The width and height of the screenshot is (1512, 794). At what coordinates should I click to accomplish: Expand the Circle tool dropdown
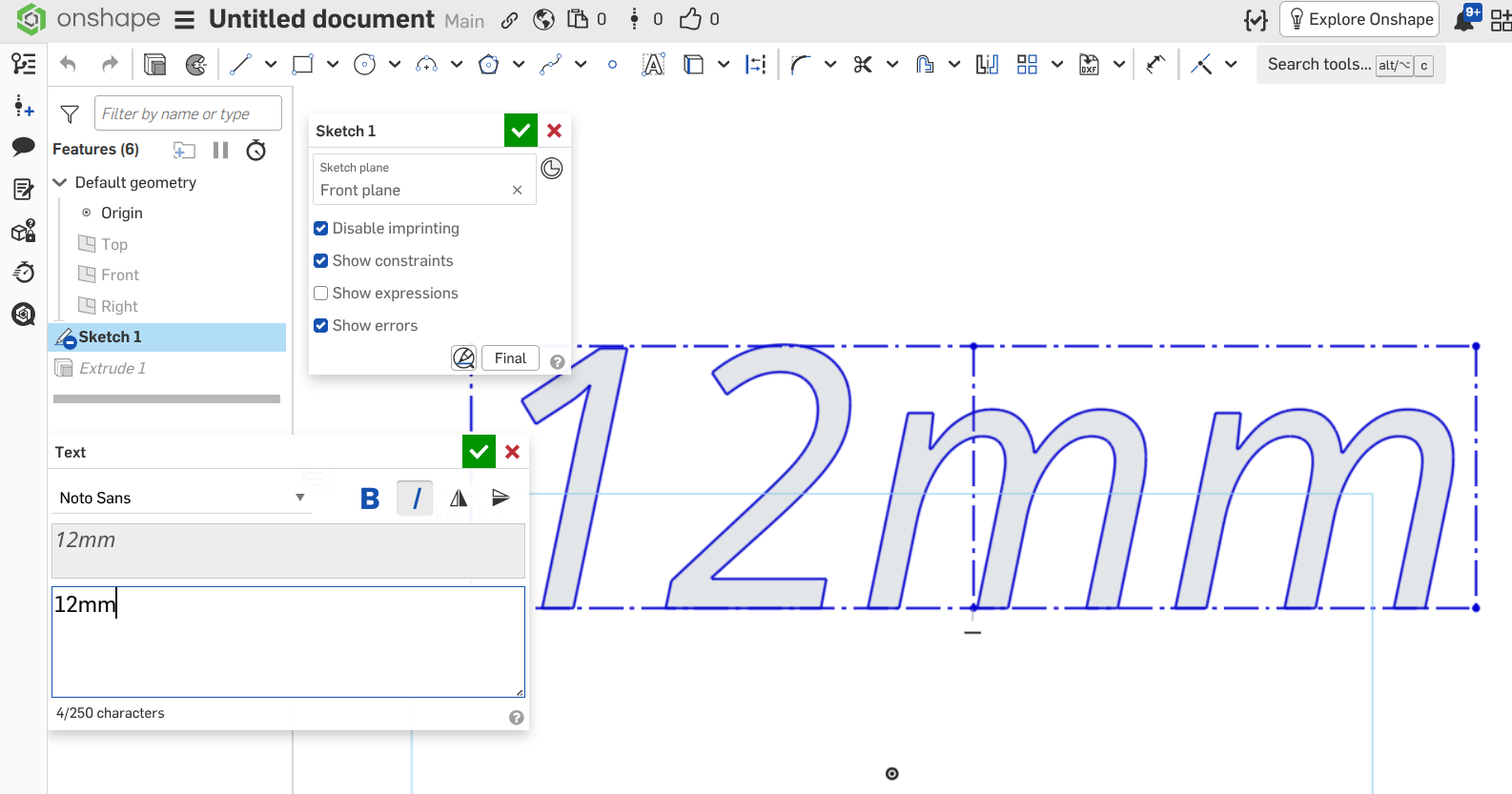point(395,64)
